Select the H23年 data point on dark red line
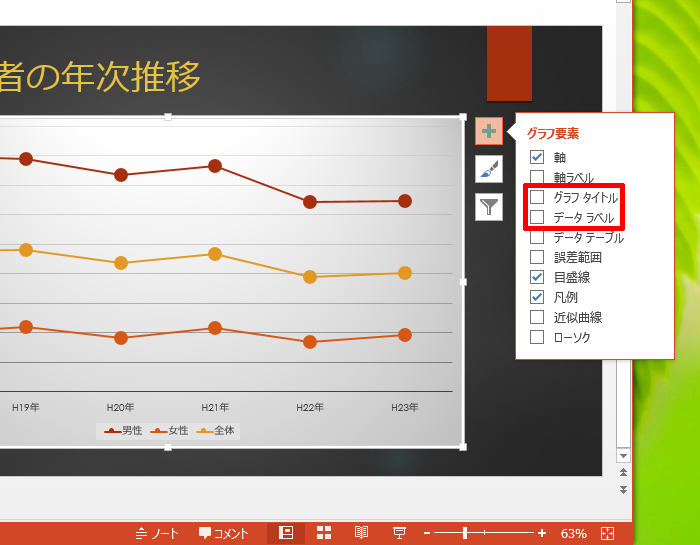This screenshot has height=545, width=700. pyautogui.click(x=404, y=201)
